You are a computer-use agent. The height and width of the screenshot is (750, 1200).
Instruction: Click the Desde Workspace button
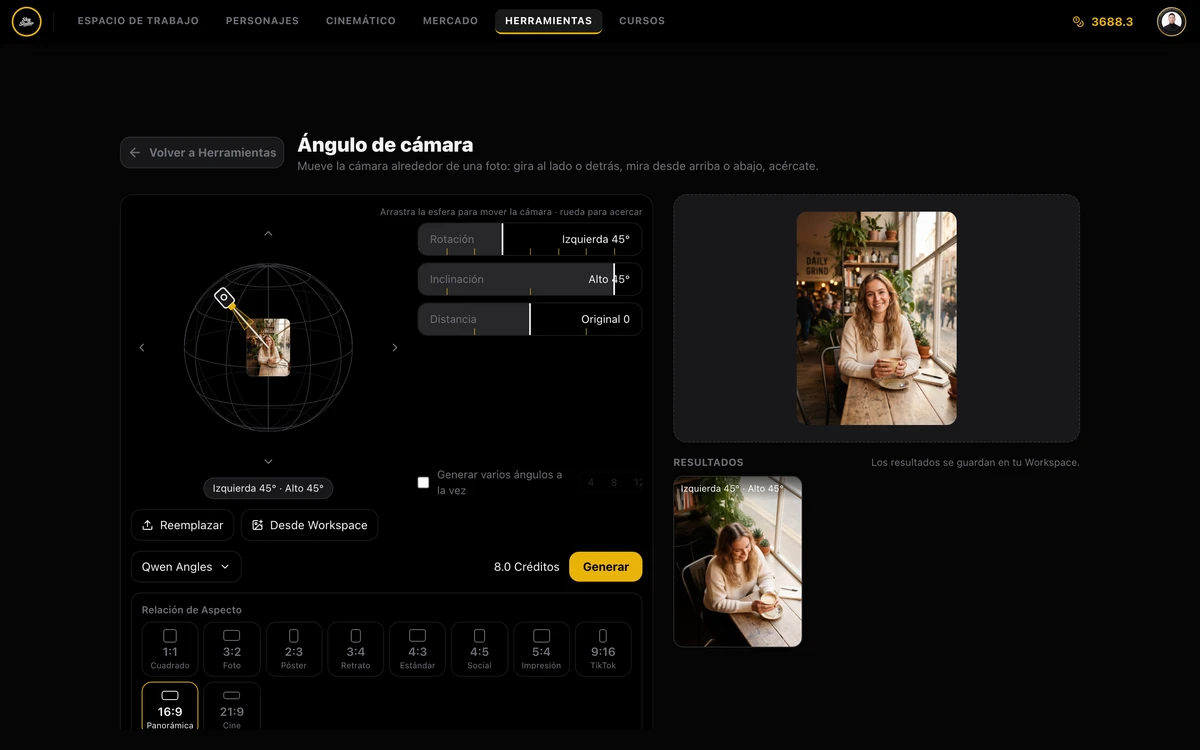coord(310,525)
